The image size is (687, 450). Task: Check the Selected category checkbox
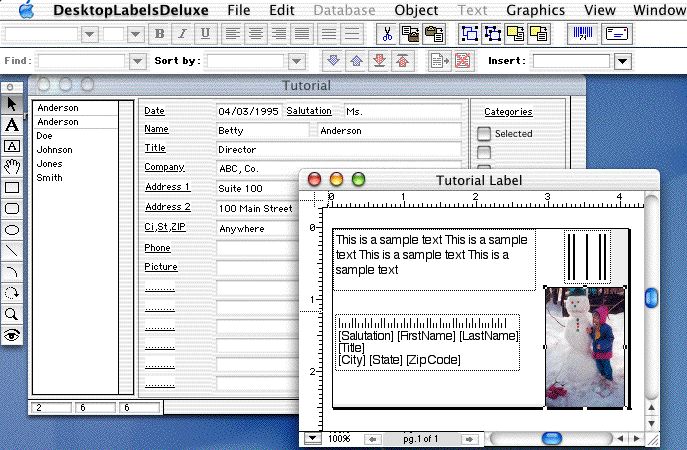(x=484, y=134)
